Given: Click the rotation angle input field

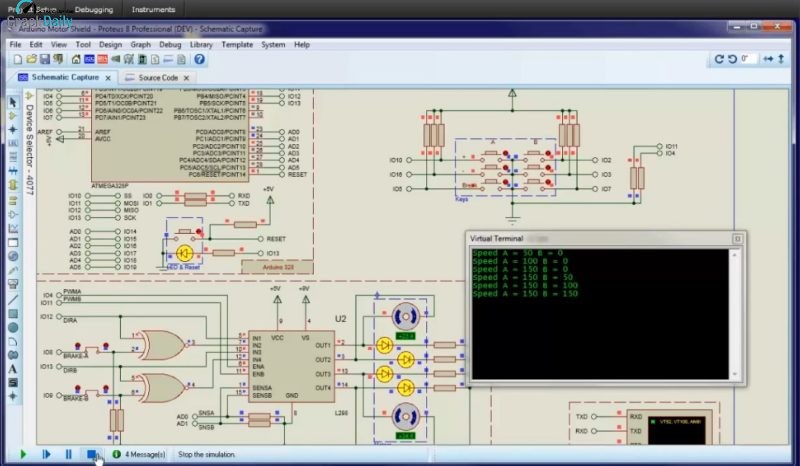Looking at the screenshot, I should 748,60.
